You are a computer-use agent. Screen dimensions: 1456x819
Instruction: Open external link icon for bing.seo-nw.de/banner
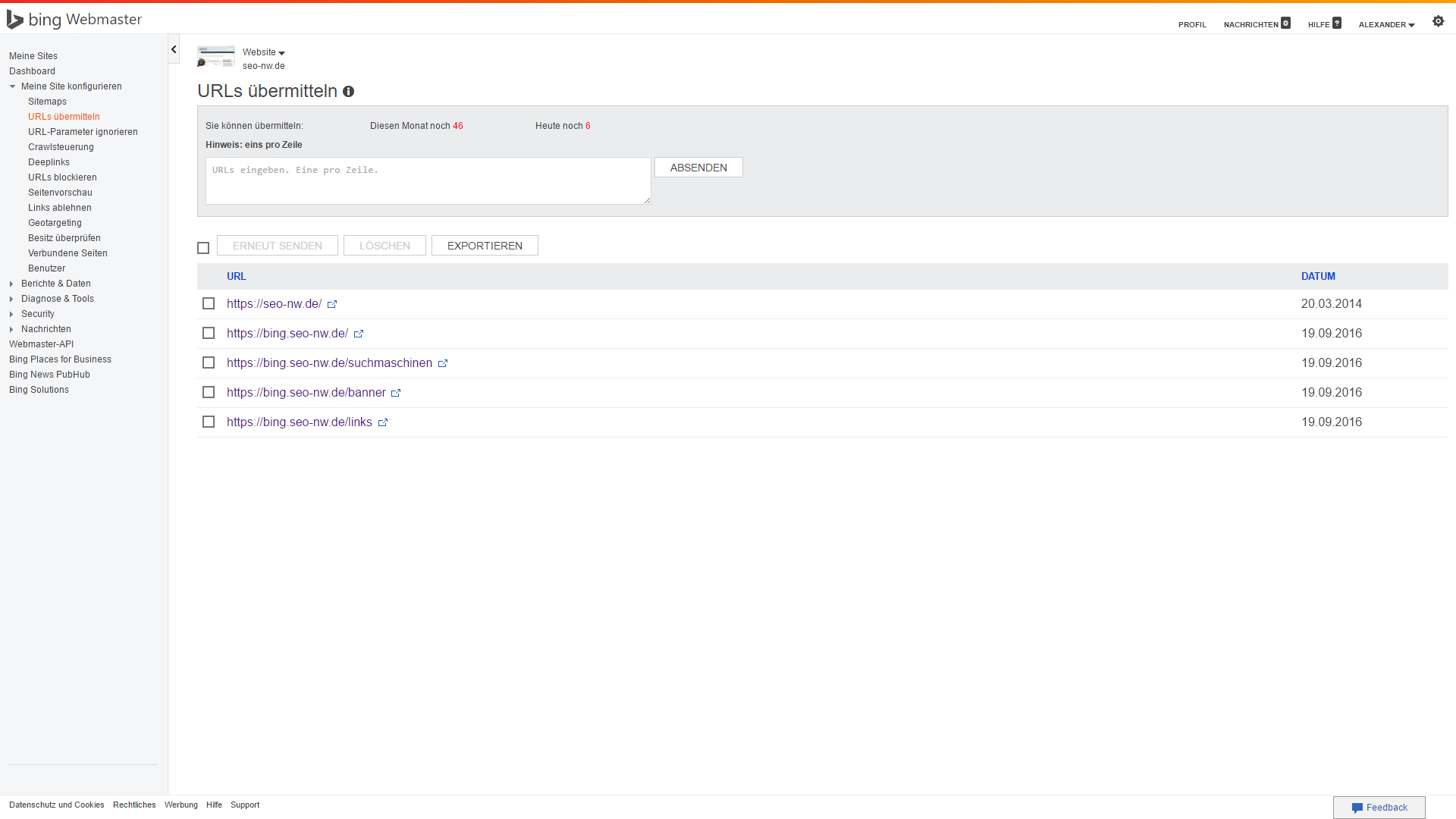tap(396, 393)
